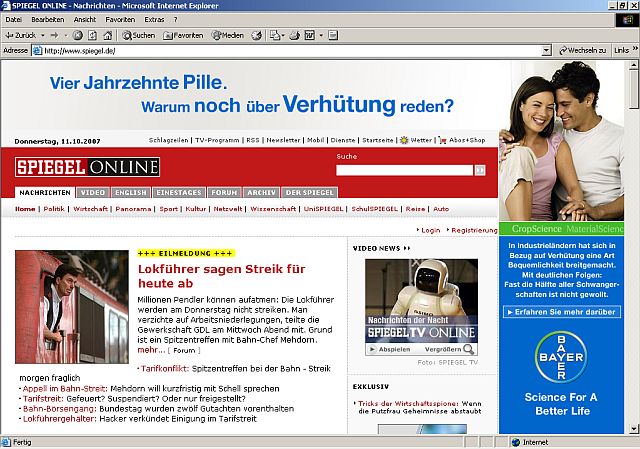Screen dimensions: 640x449
Task: Open the RSS link in top bar
Action: [x=253, y=140]
